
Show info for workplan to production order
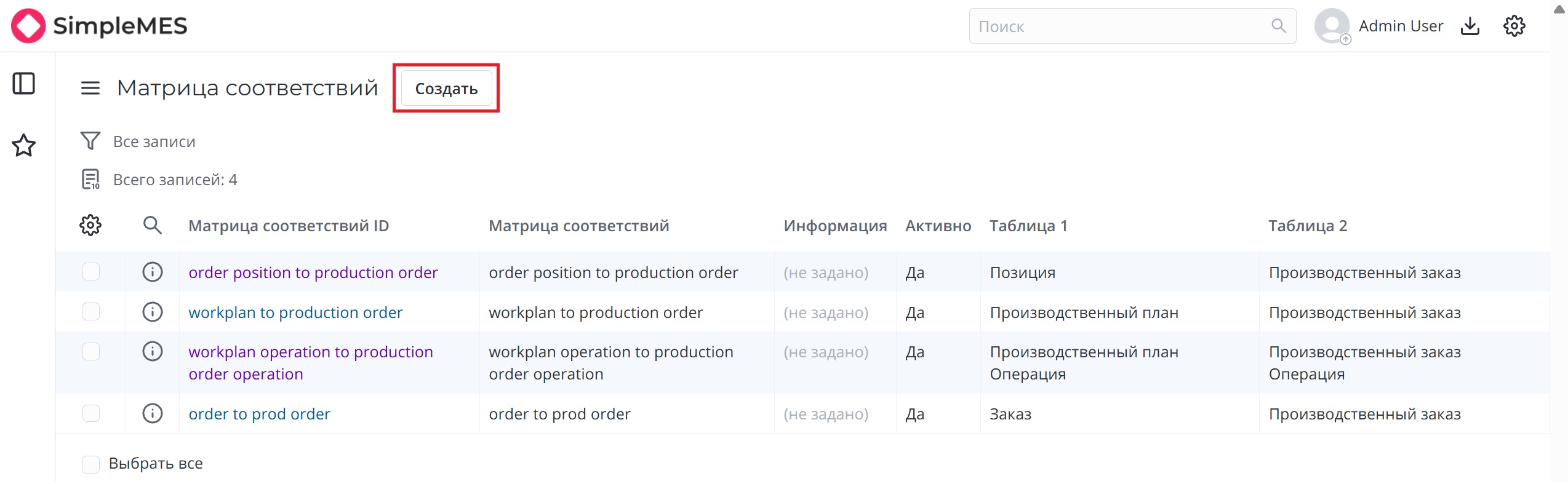coord(152,312)
